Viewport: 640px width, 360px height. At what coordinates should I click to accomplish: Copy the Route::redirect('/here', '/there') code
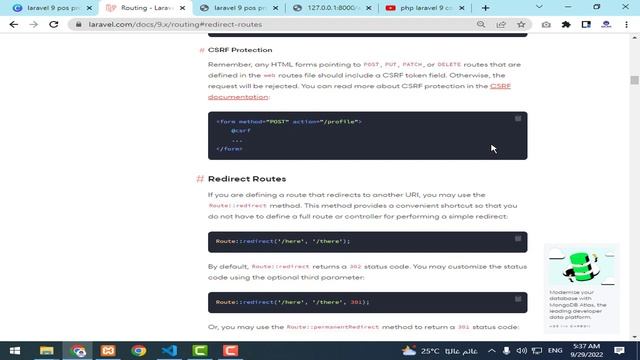click(x=518, y=238)
